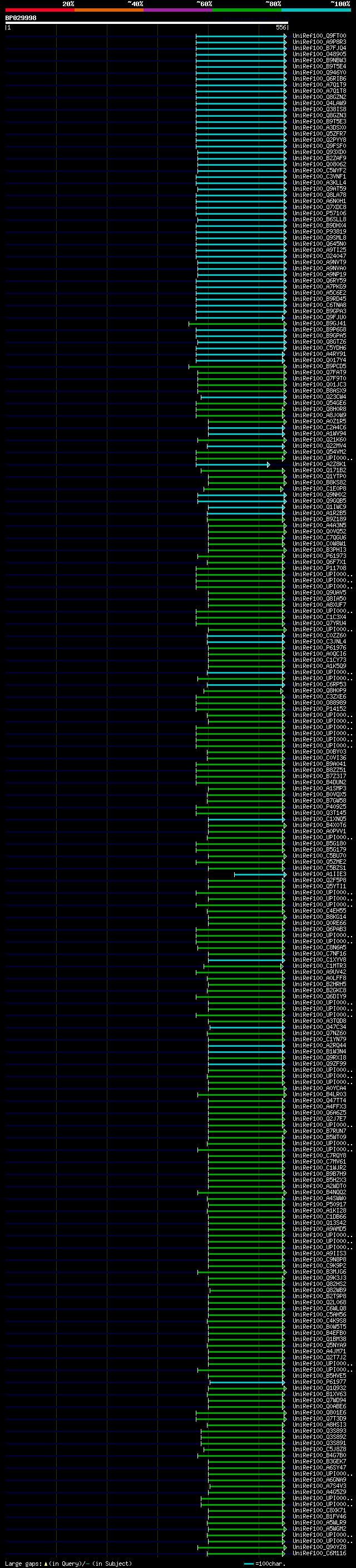Select hit label UniRef100_P57106
This screenshot has width=356, height=1568.
319,213
